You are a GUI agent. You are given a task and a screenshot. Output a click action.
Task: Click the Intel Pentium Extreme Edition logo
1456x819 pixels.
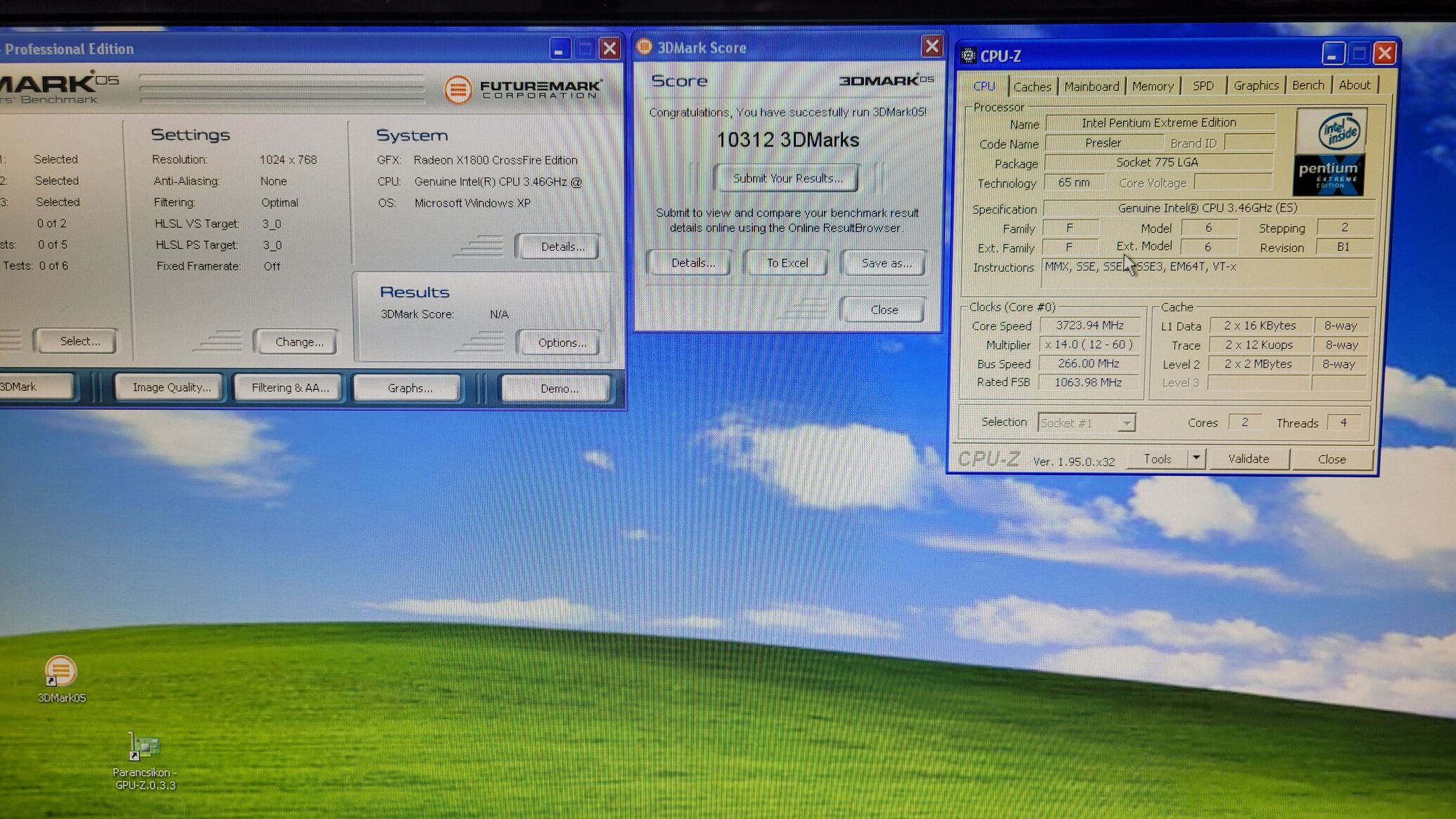(x=1329, y=152)
